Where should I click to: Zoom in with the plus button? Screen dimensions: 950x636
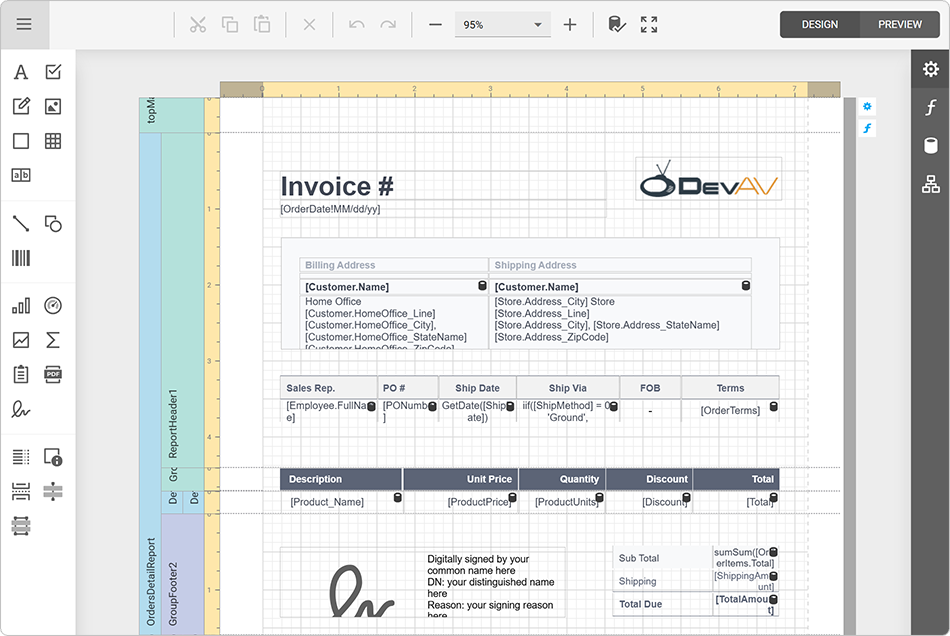[x=570, y=25]
